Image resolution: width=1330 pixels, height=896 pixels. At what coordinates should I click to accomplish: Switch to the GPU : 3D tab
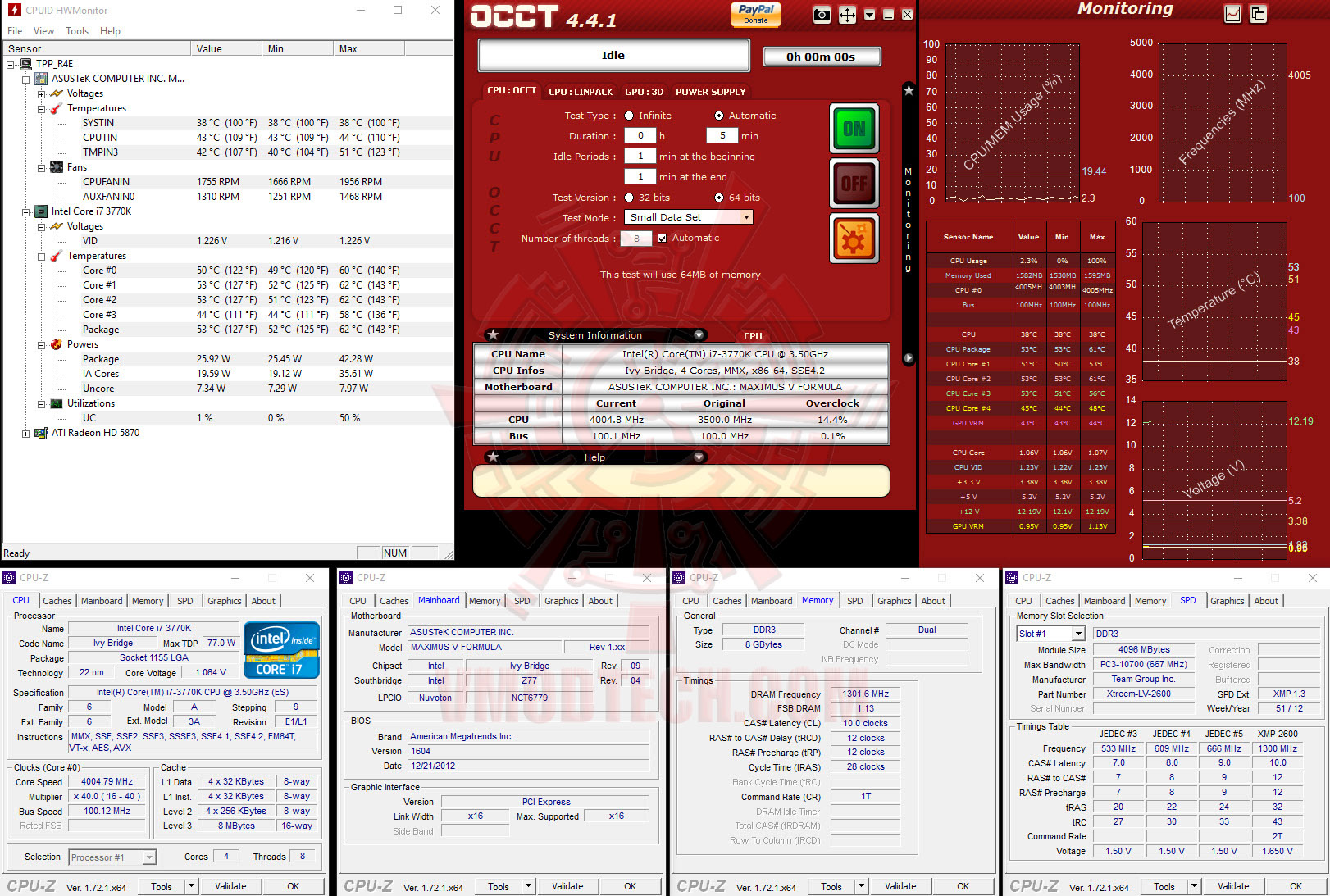644,92
